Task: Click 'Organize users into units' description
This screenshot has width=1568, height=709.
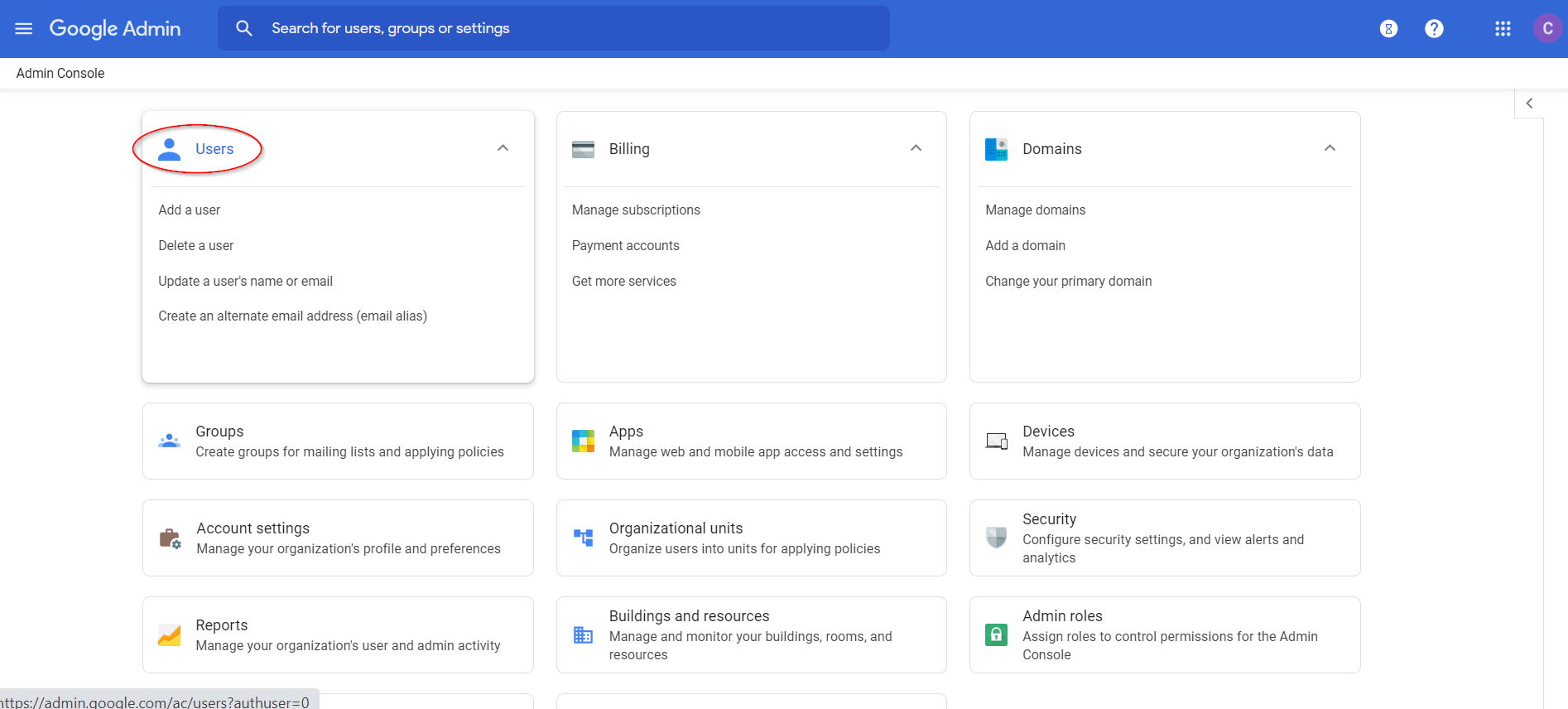Action: [745, 549]
